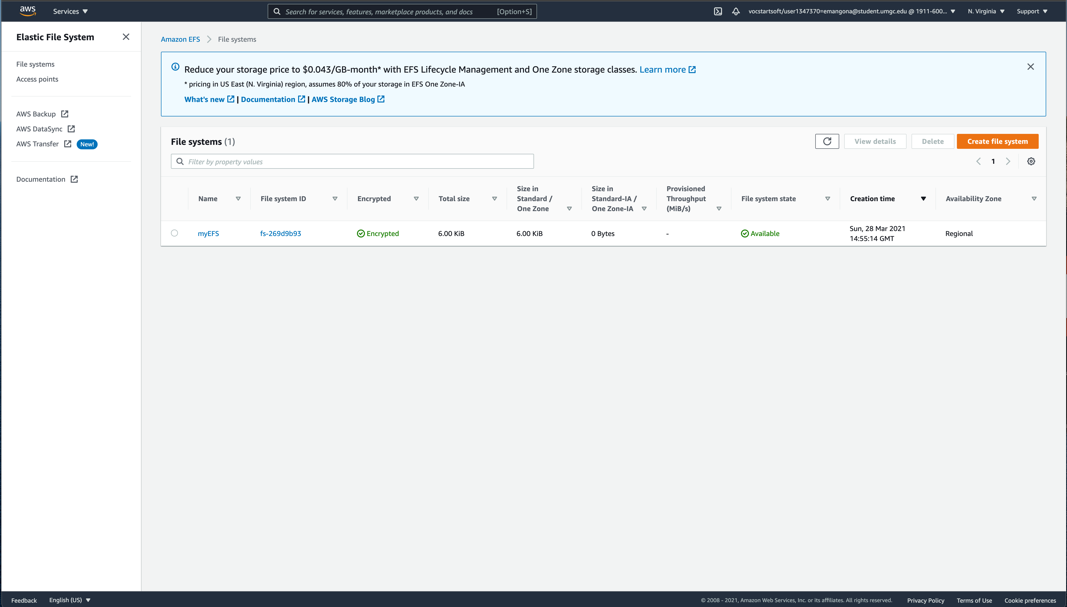
Task: Open Documentation in the sidebar
Action: pos(41,179)
